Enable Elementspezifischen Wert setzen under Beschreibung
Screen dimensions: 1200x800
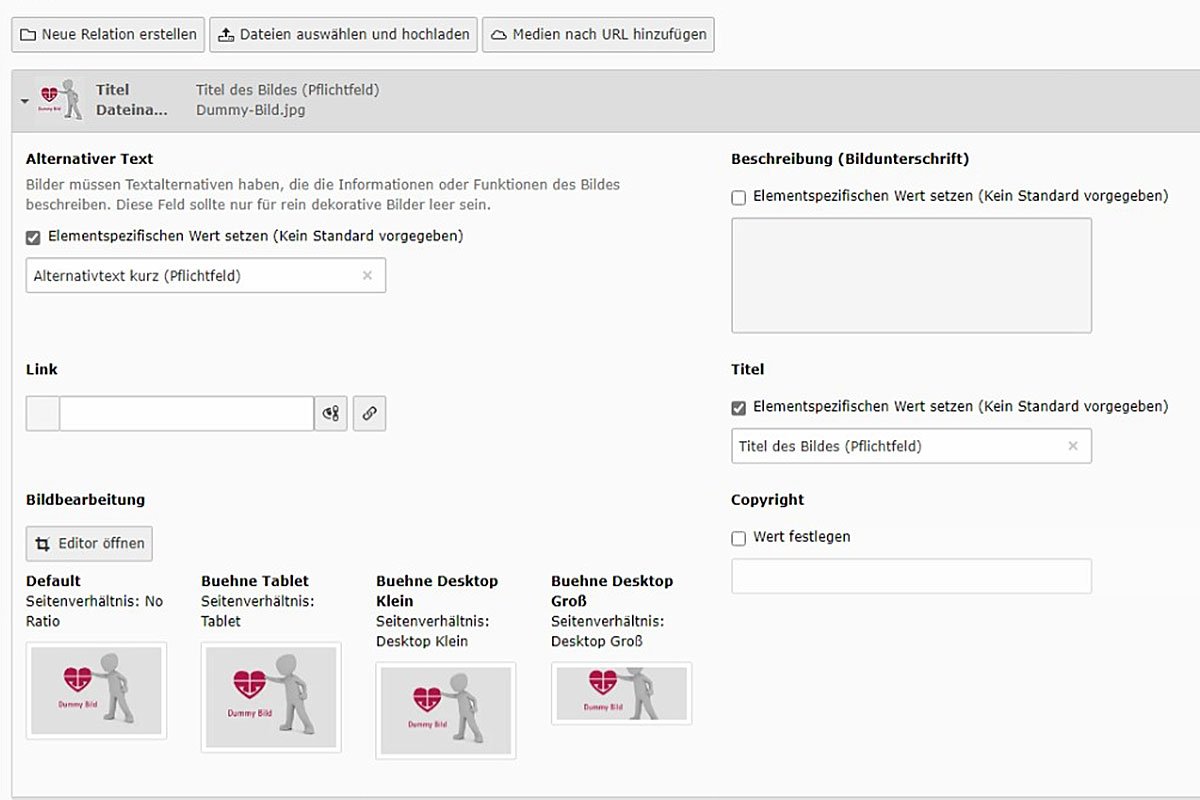point(738,196)
